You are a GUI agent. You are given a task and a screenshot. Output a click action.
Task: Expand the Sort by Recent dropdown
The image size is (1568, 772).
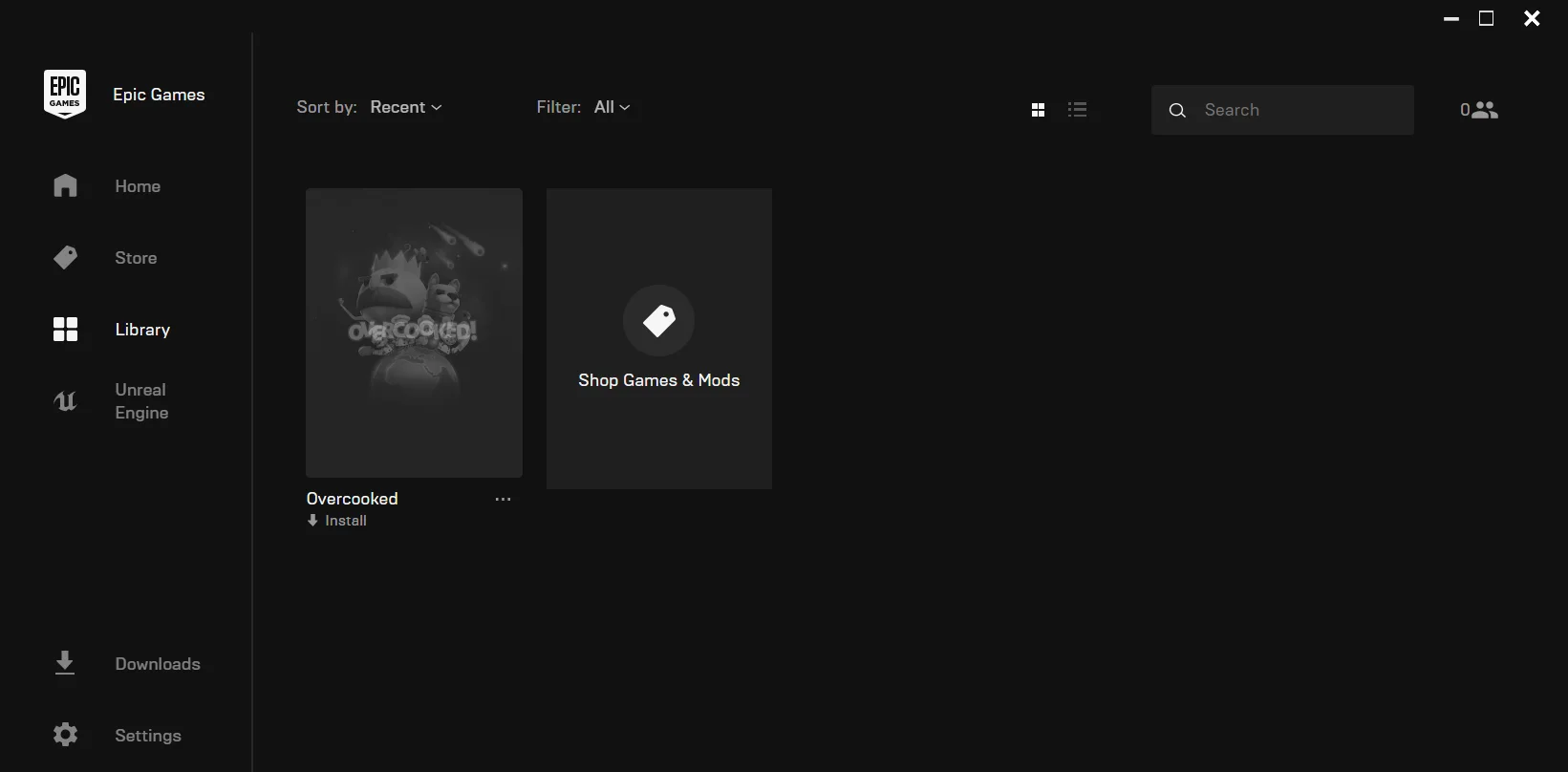406,107
